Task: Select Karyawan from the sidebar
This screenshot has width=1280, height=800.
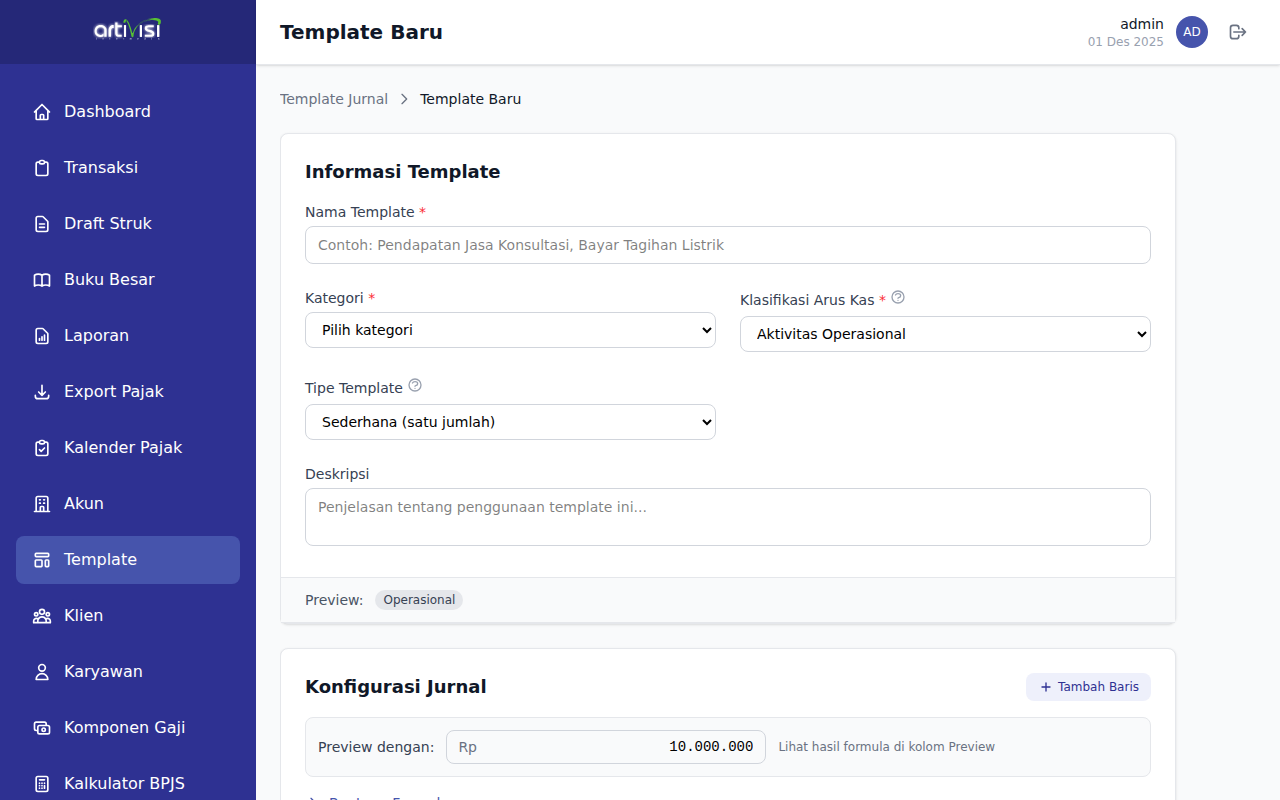Action: pos(103,672)
